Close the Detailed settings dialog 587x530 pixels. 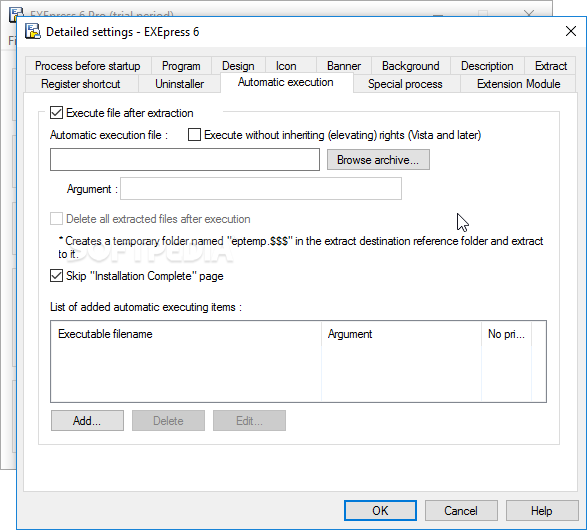click(571, 31)
